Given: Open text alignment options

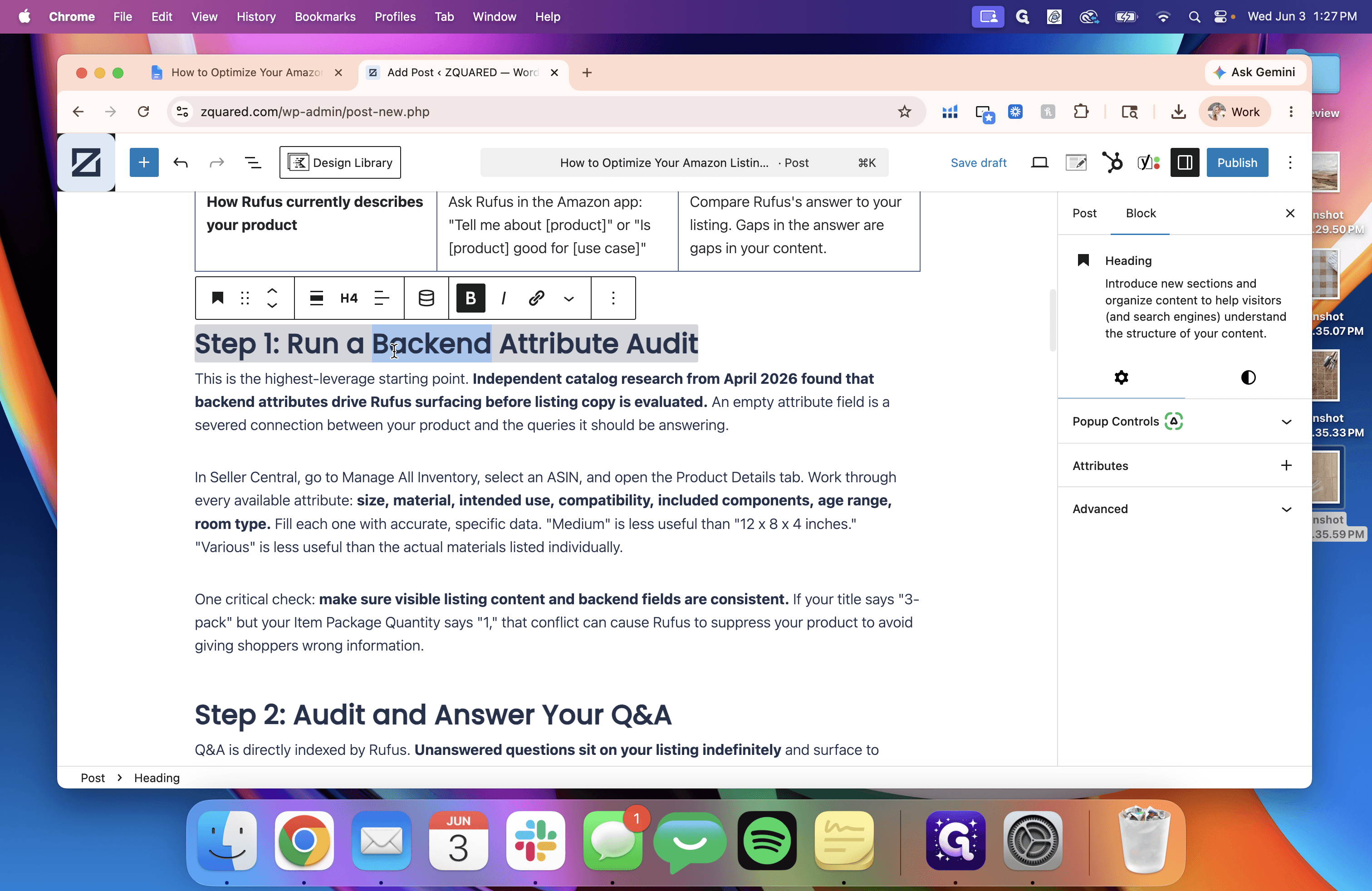Looking at the screenshot, I should click(382, 298).
